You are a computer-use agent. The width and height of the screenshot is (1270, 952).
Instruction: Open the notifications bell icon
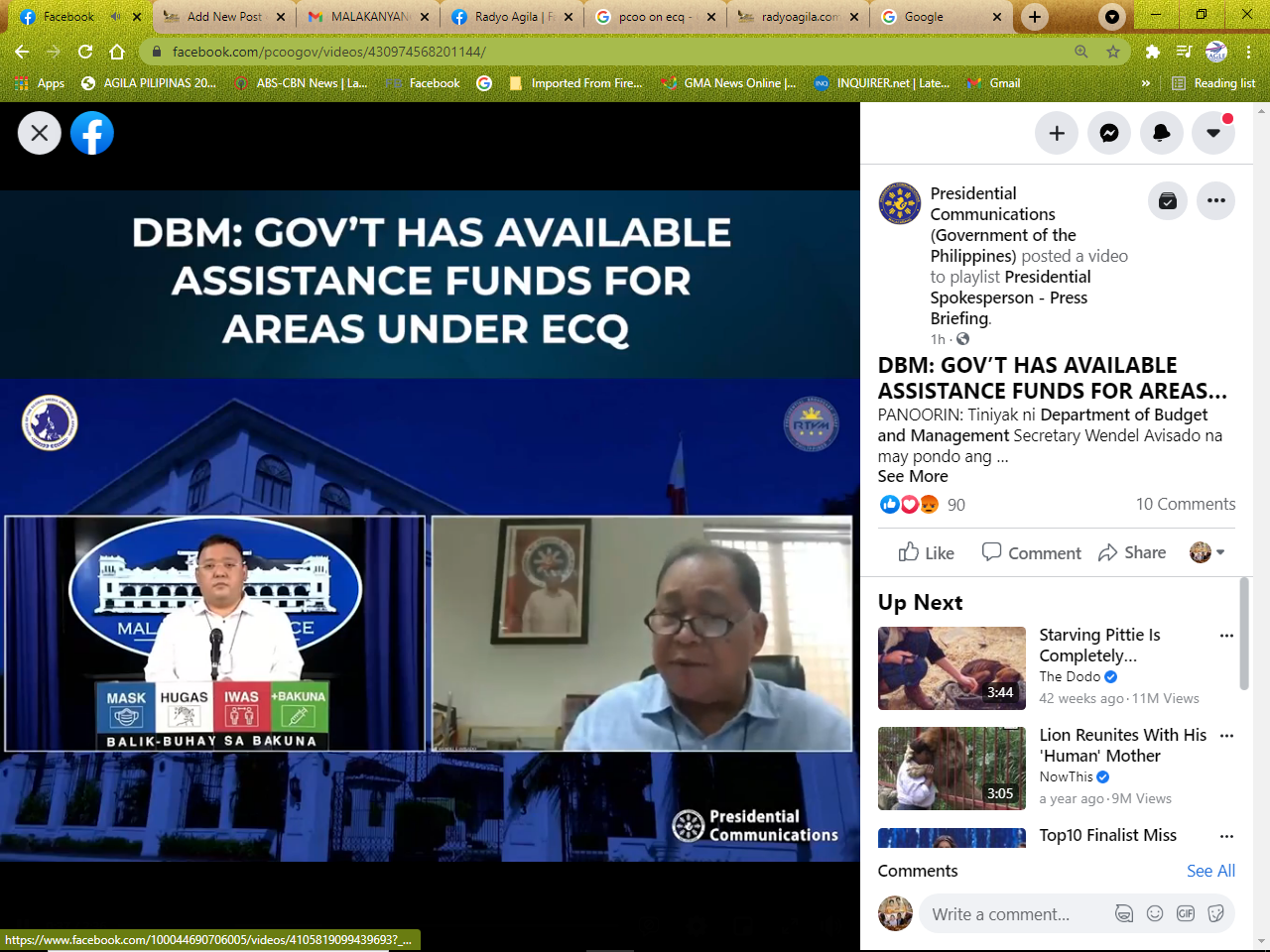pyautogui.click(x=1161, y=133)
